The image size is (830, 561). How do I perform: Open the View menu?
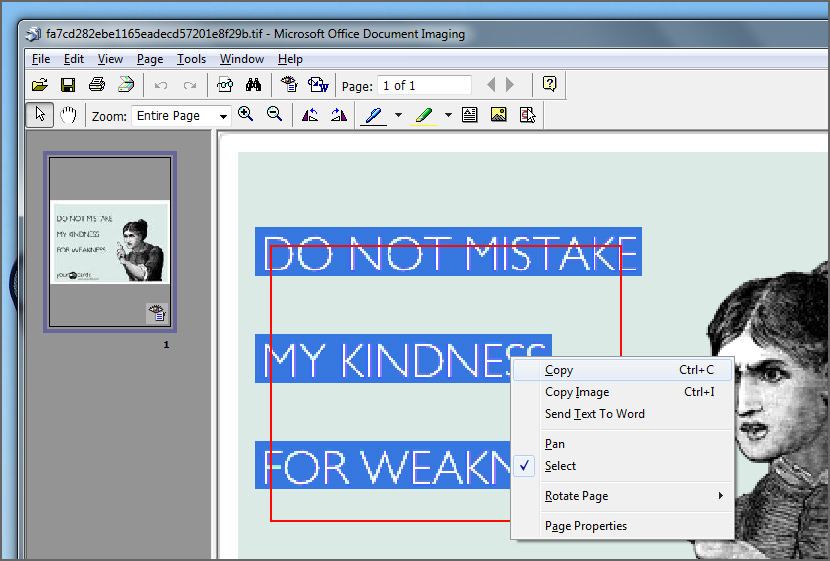coord(110,59)
